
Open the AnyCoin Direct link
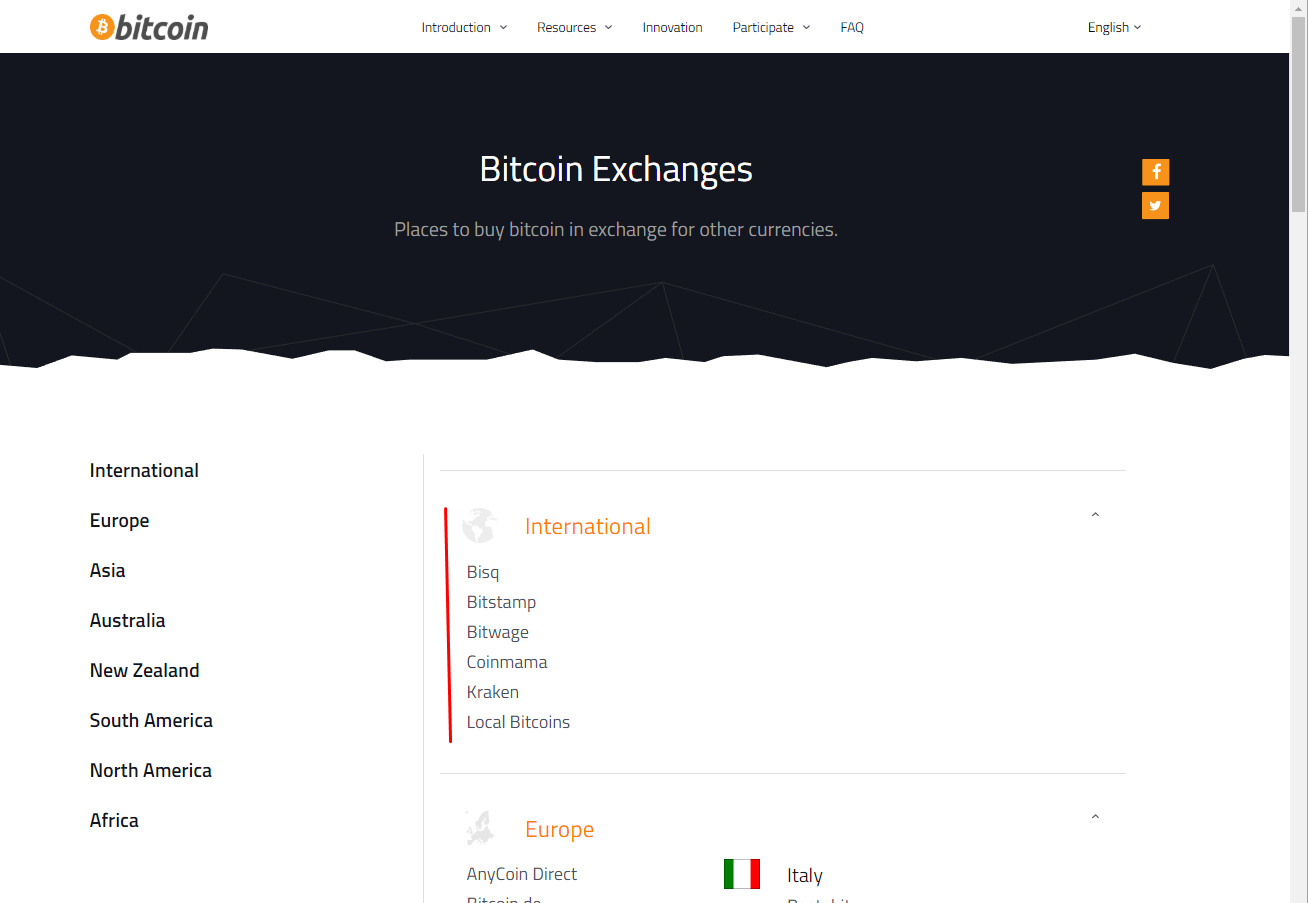(x=522, y=874)
